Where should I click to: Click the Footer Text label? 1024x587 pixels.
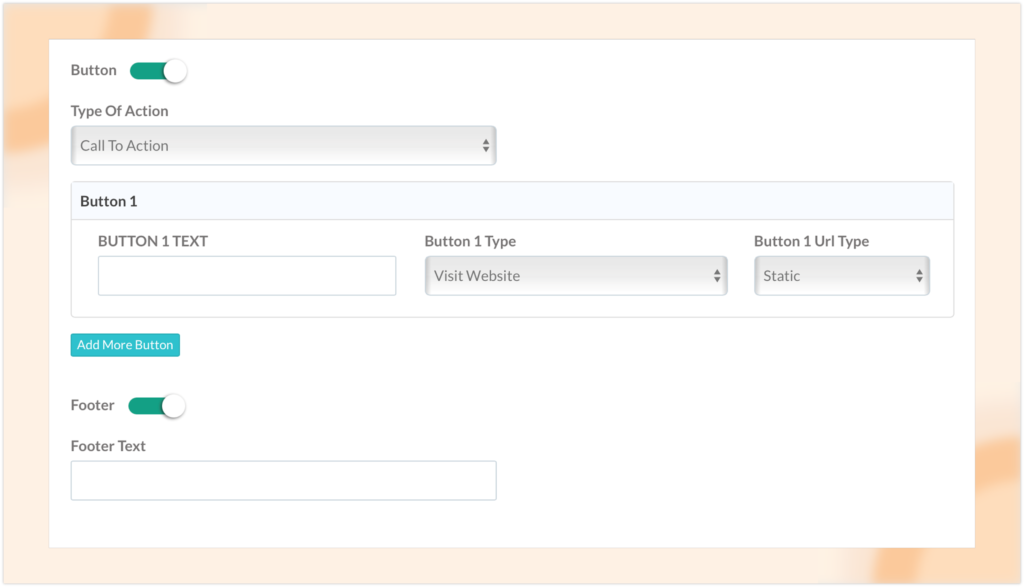(x=108, y=446)
